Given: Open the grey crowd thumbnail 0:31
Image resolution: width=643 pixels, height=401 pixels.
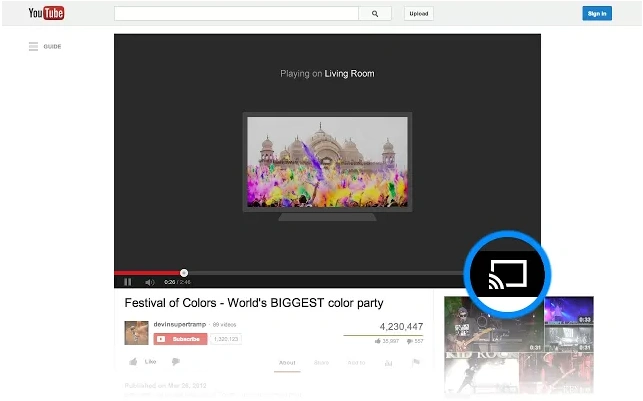Looking at the screenshot, I should (569, 338).
